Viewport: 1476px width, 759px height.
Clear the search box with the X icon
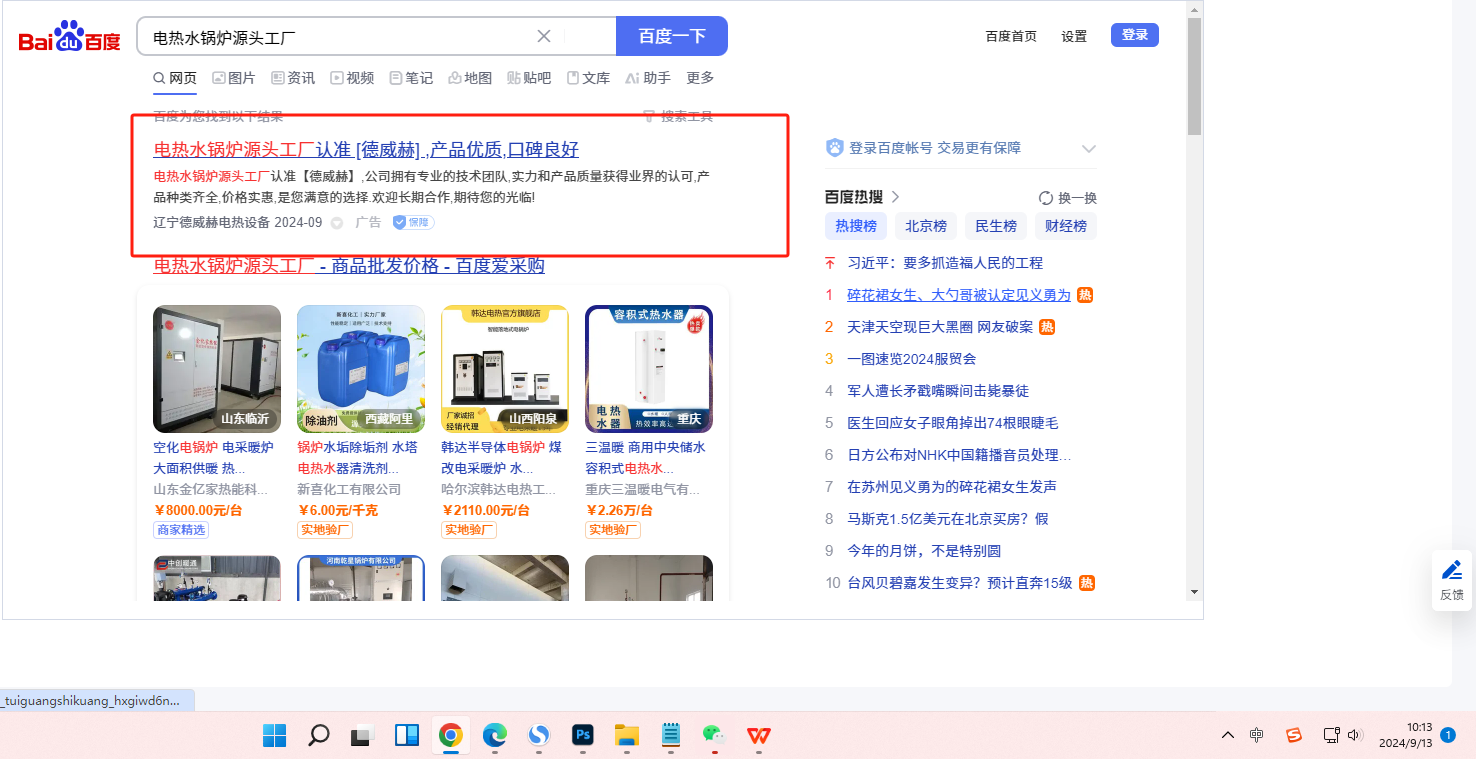[x=544, y=37]
